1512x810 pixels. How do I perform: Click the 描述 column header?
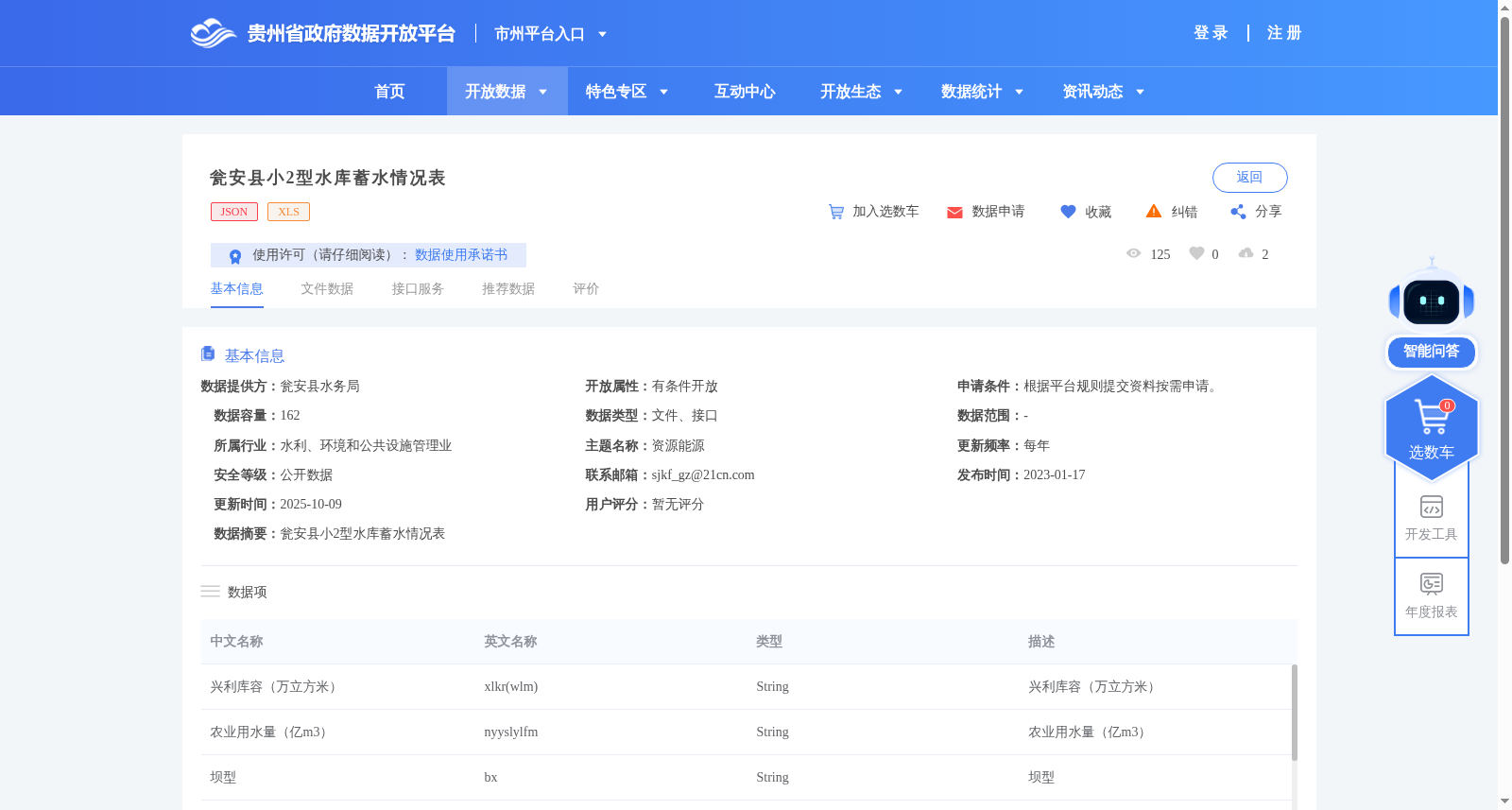point(1041,642)
